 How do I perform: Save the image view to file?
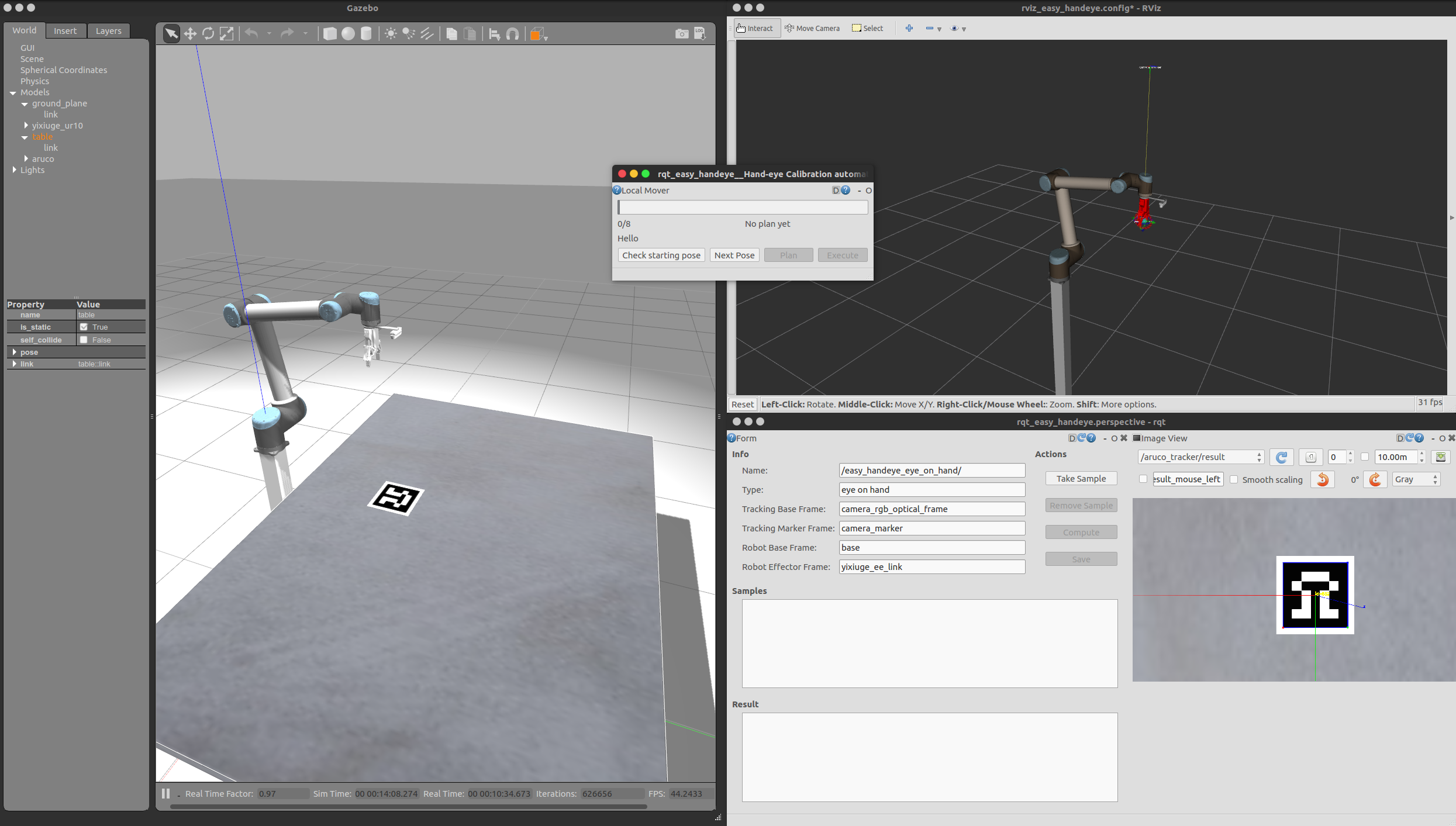1441,457
